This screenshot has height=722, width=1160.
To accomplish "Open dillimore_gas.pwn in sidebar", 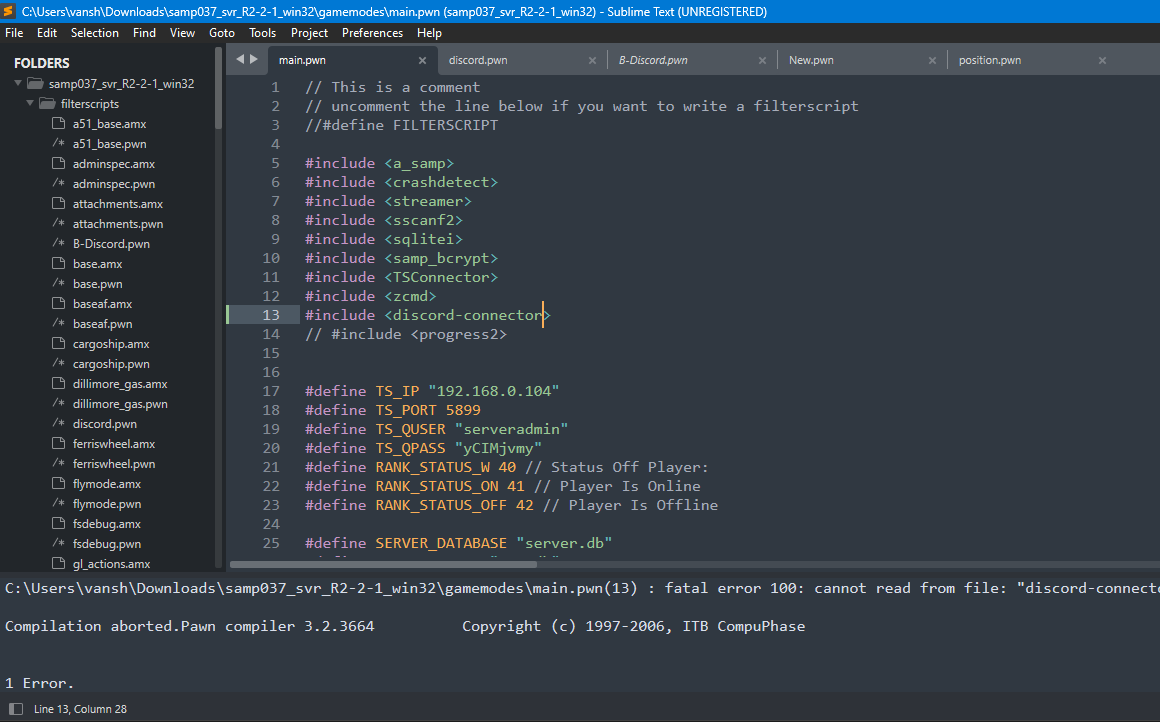I will (x=120, y=403).
